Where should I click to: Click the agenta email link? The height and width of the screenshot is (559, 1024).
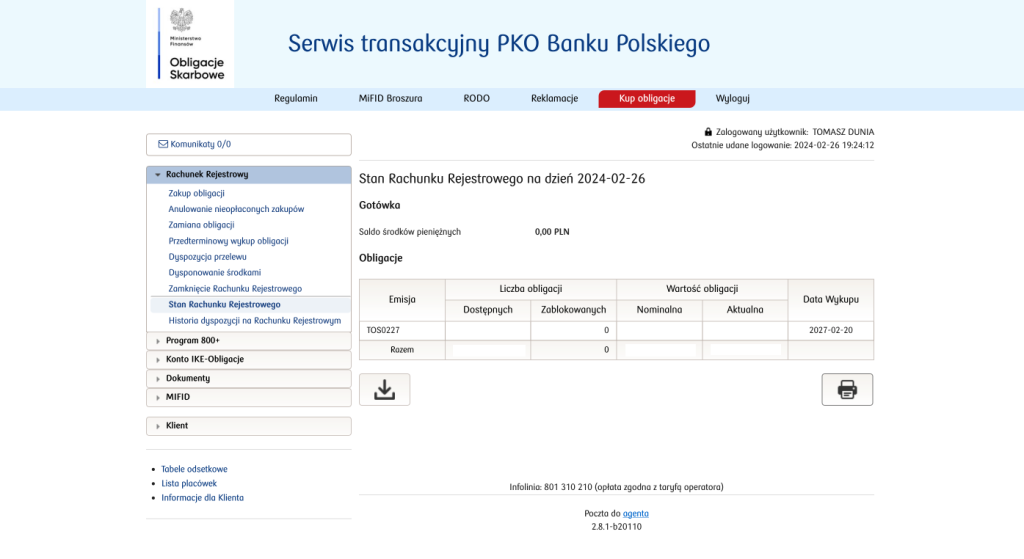tap(636, 513)
